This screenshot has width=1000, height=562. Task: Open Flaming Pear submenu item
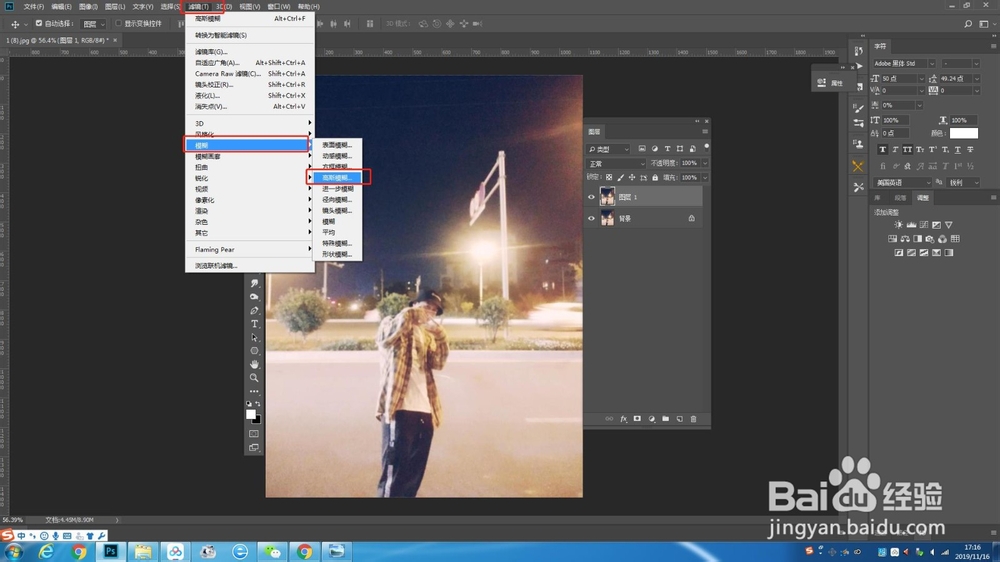[x=250, y=249]
